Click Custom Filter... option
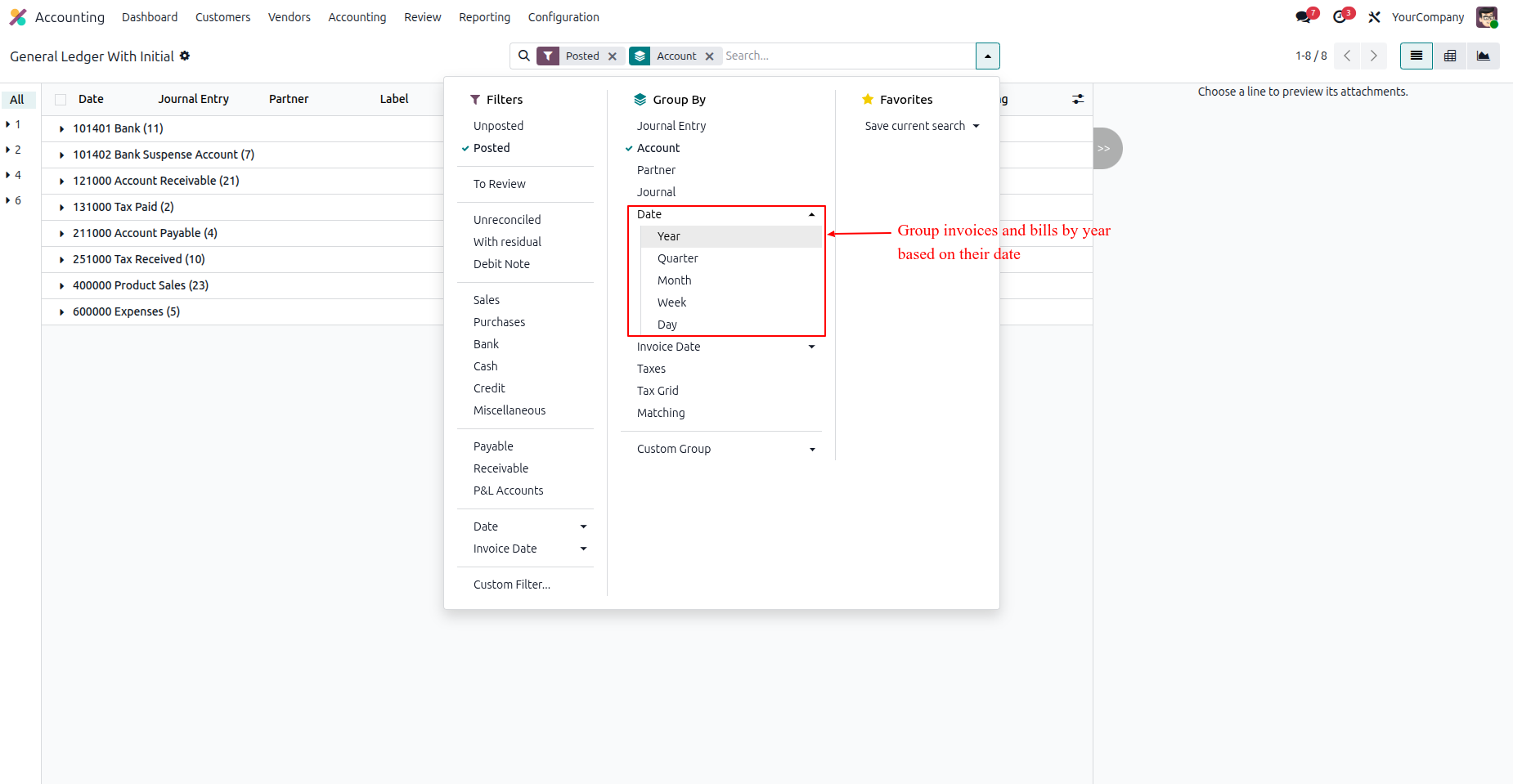Image resolution: width=1513 pixels, height=784 pixels. (x=512, y=585)
